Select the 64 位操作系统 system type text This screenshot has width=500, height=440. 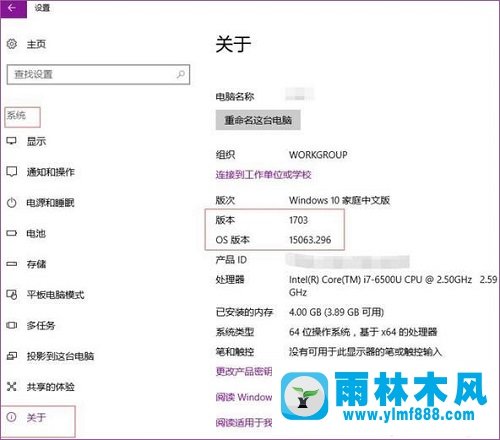click(x=363, y=332)
